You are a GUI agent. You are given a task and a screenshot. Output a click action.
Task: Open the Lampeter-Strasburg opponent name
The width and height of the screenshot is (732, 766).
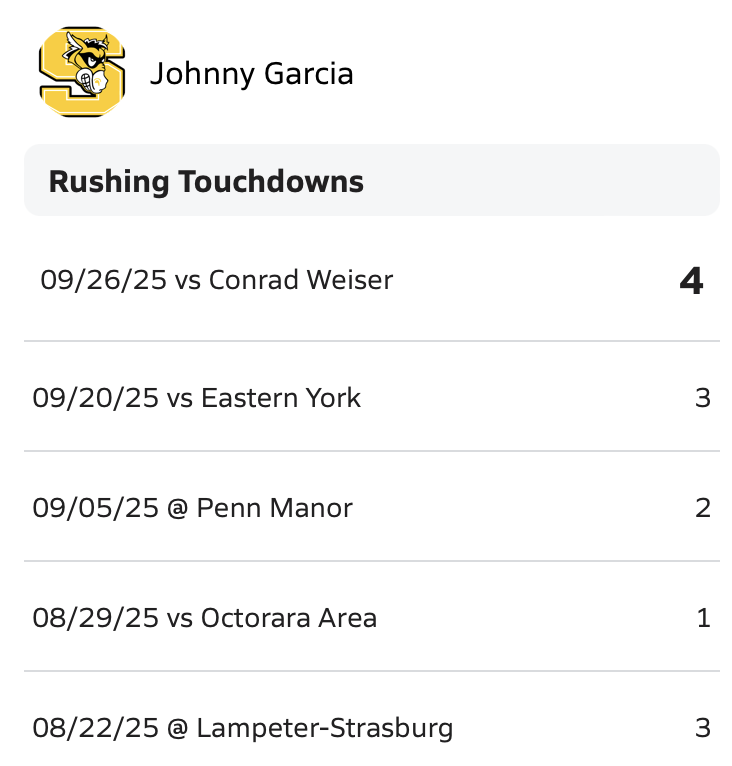(x=325, y=728)
